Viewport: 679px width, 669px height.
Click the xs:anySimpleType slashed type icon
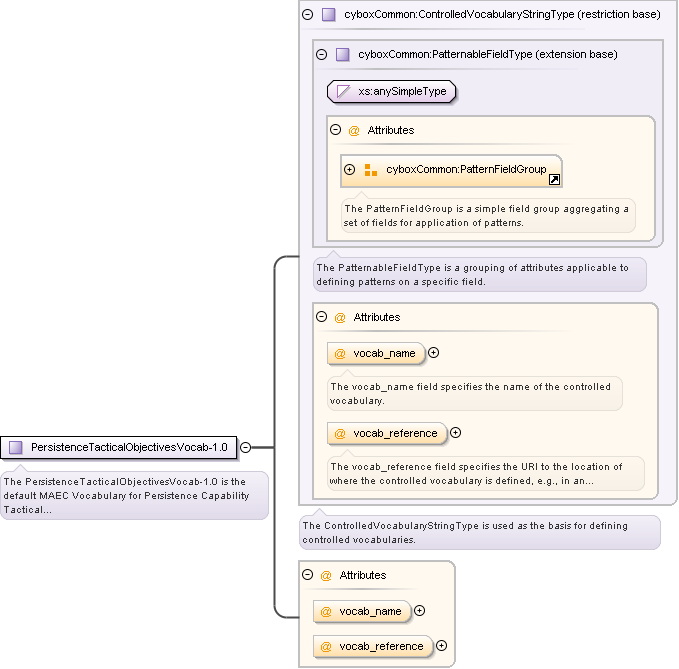344,92
